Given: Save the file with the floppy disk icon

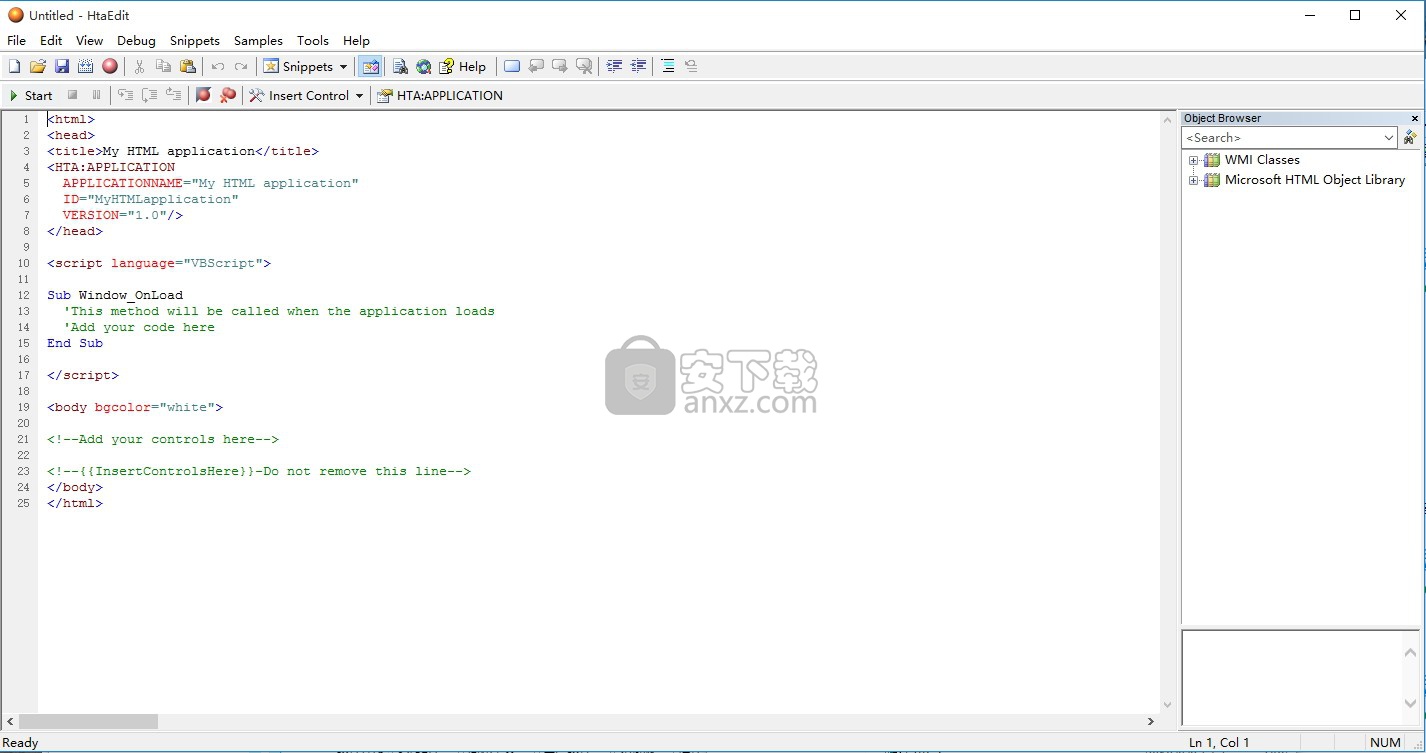Looking at the screenshot, I should (x=62, y=67).
